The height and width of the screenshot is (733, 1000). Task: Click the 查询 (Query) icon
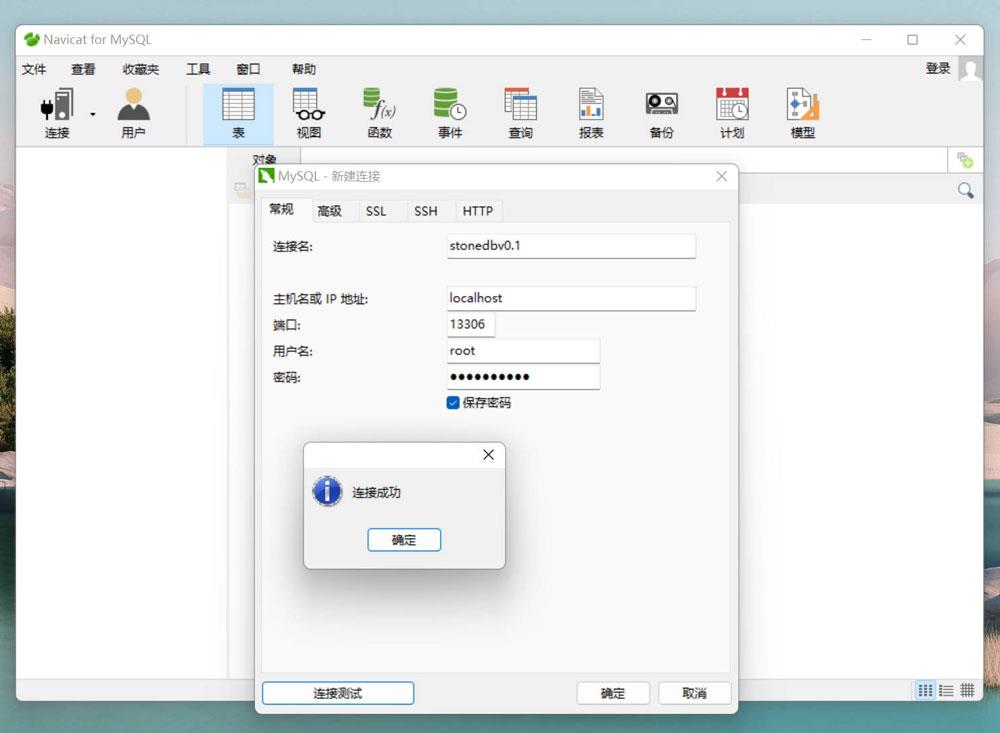point(520,106)
